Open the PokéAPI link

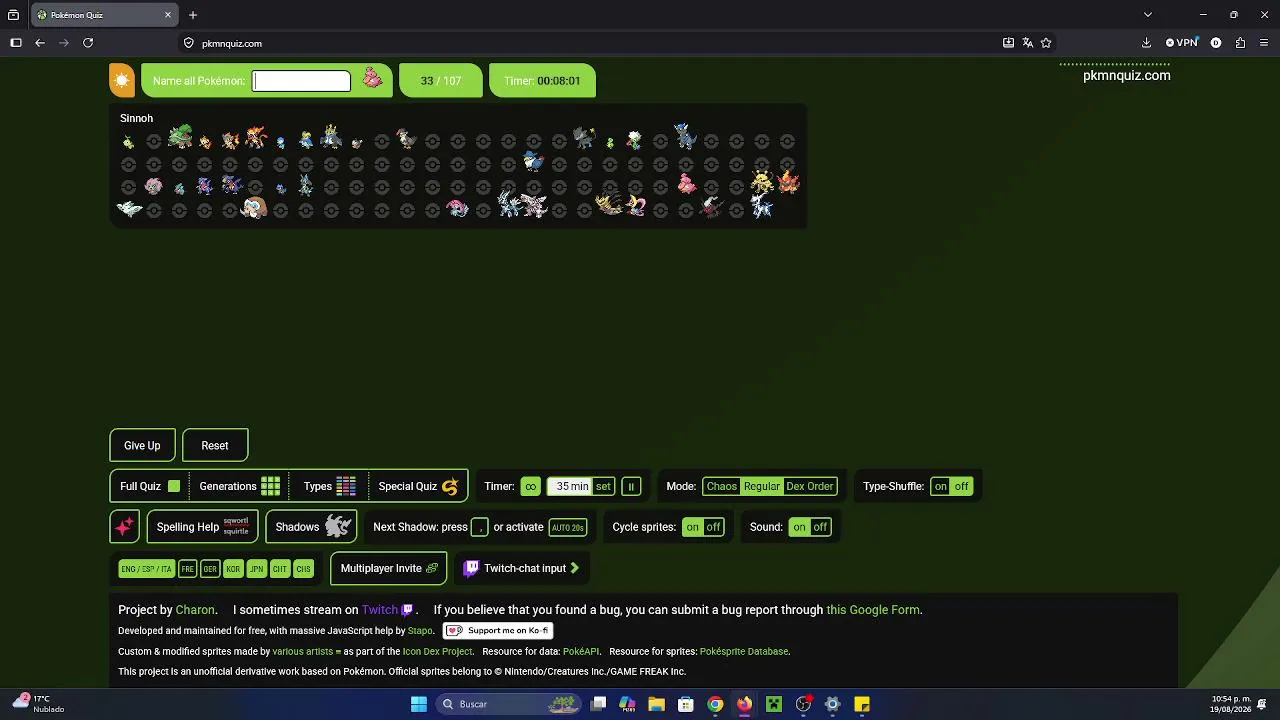581,652
